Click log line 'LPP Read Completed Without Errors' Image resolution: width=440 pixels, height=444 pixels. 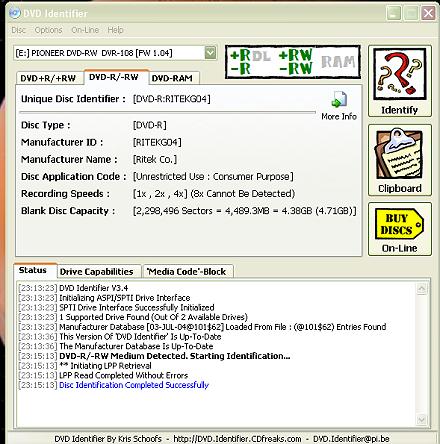coord(123,375)
